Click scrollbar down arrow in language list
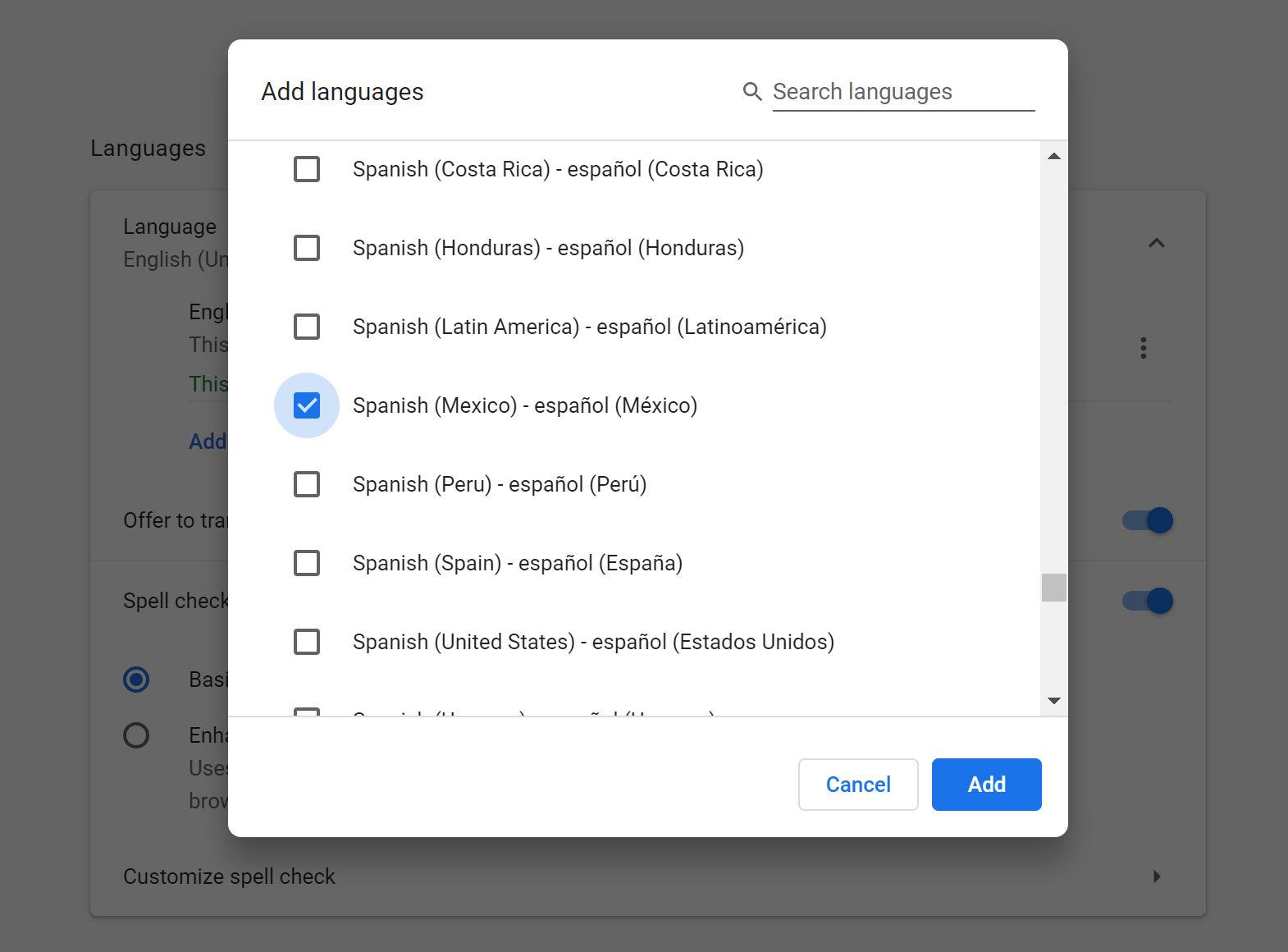Viewport: 1288px width, 952px height. click(x=1054, y=701)
